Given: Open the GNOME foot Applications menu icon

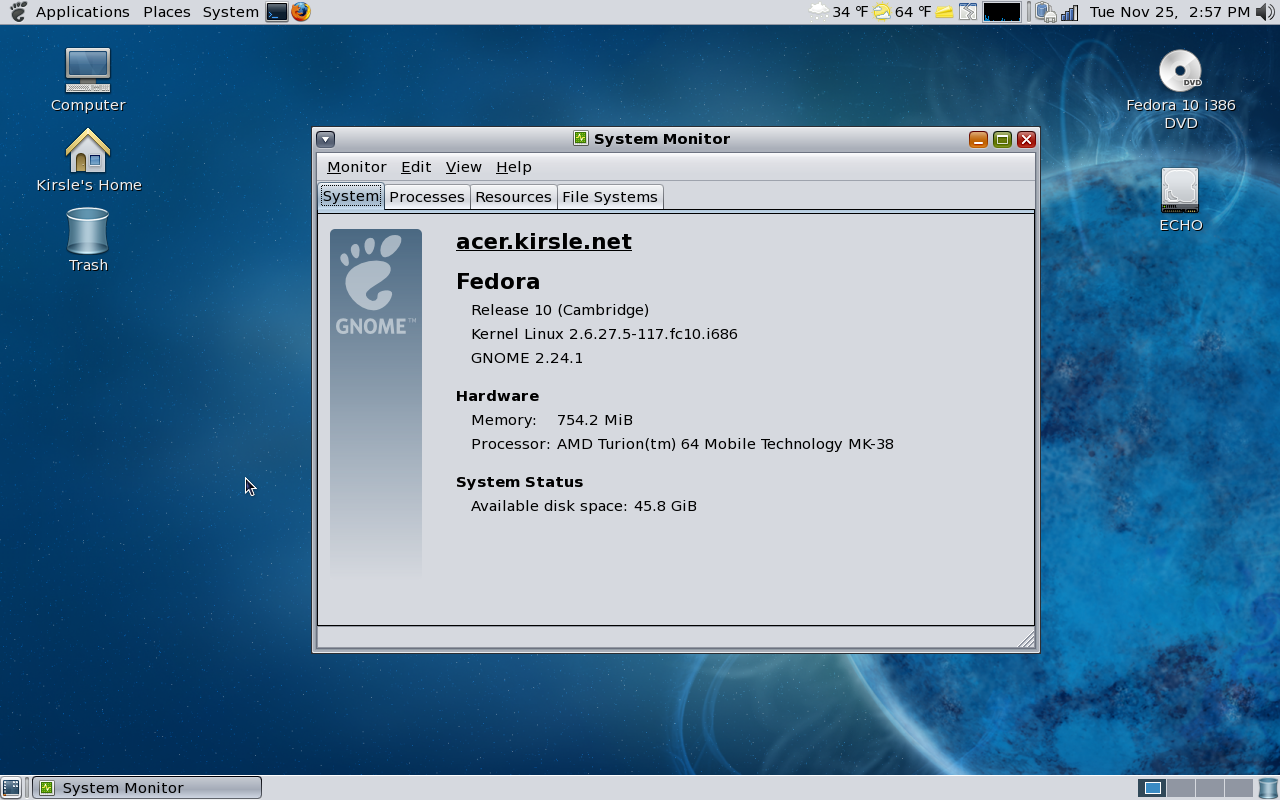Looking at the screenshot, I should (x=17, y=12).
